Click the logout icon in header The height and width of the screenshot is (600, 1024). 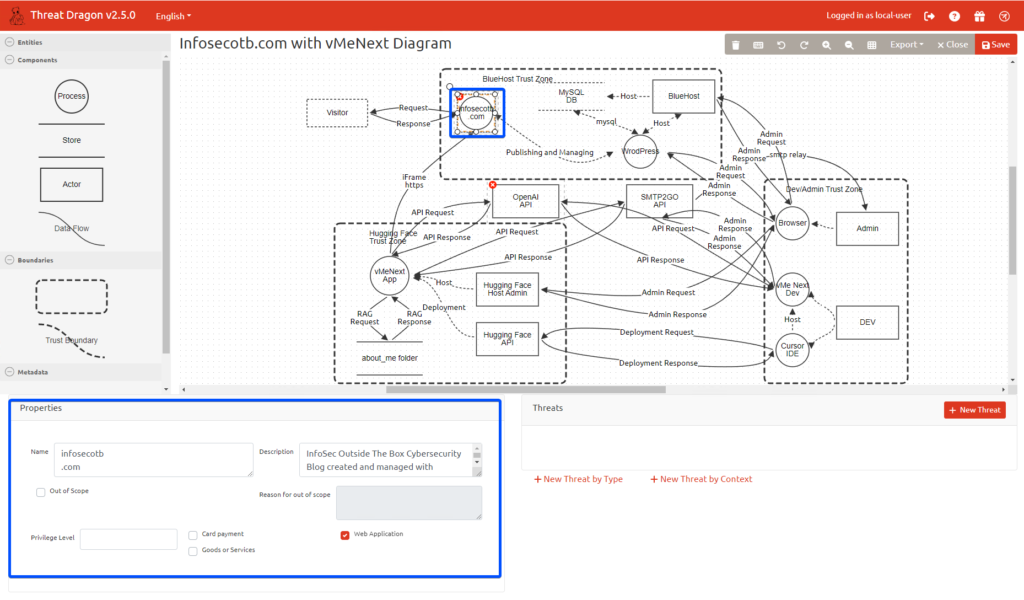click(x=930, y=16)
